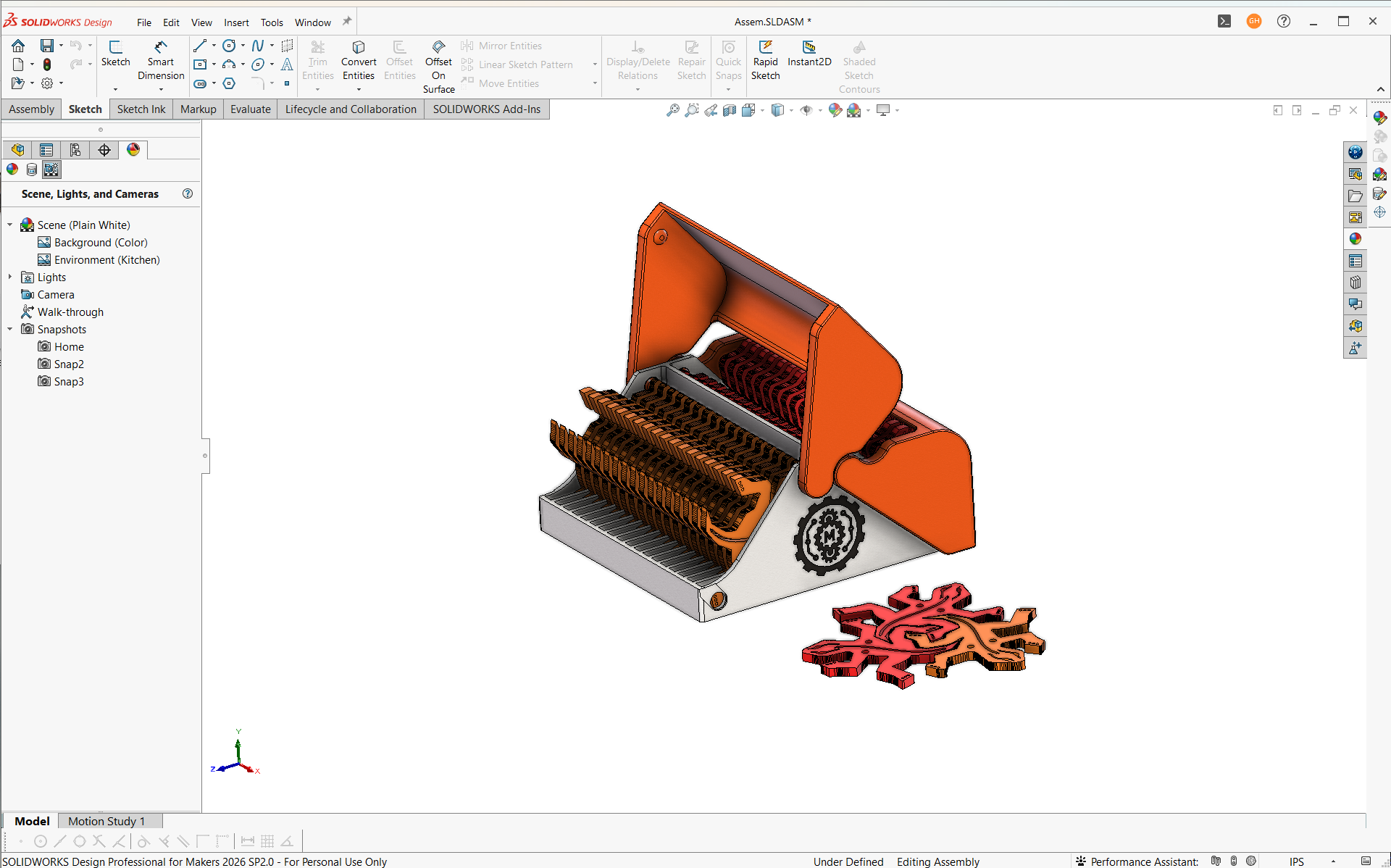Viewport: 1391px width, 868px height.
Task: Collapse the Scene (Plain White) node
Action: [x=10, y=225]
